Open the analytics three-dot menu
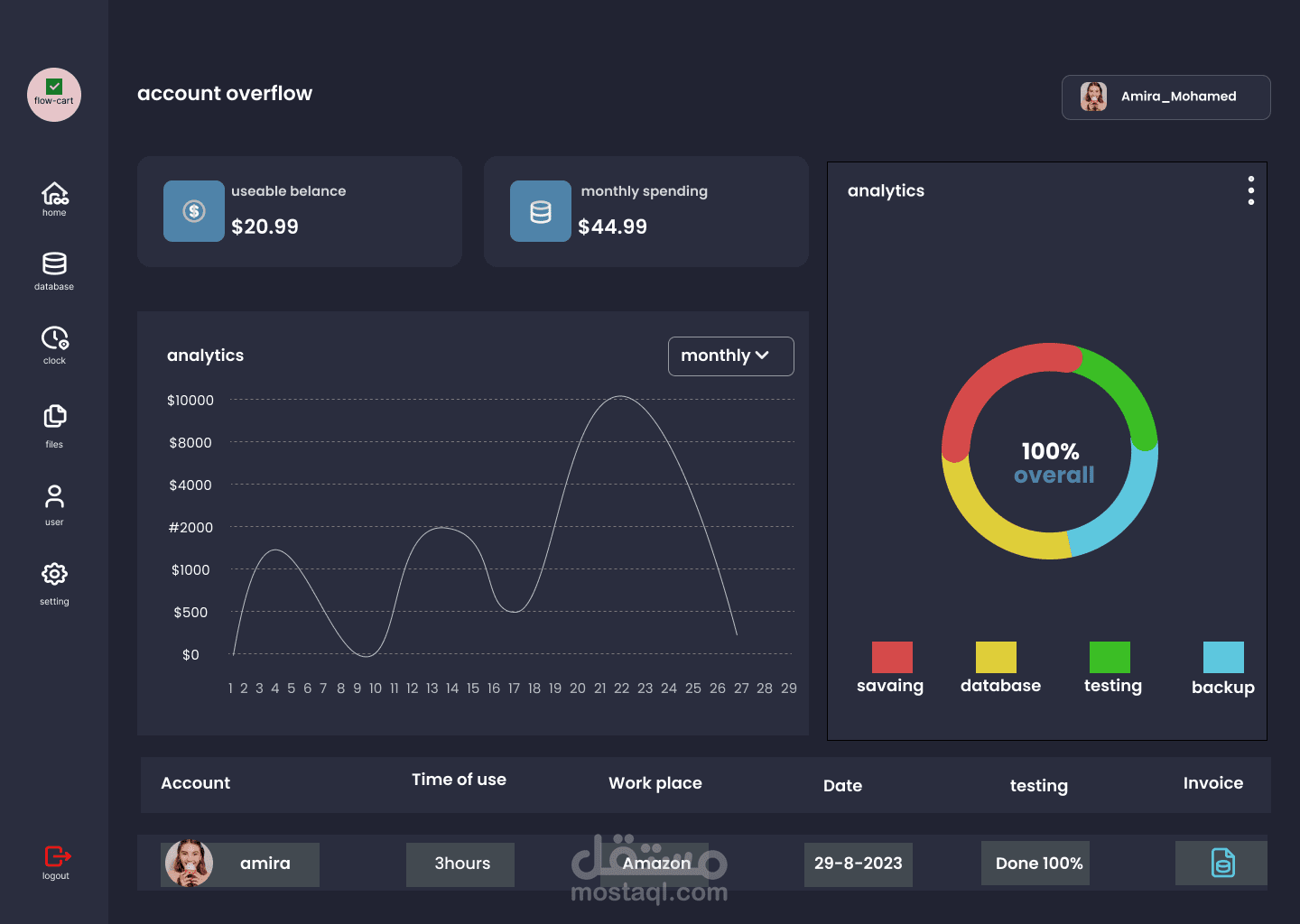 tap(1251, 190)
